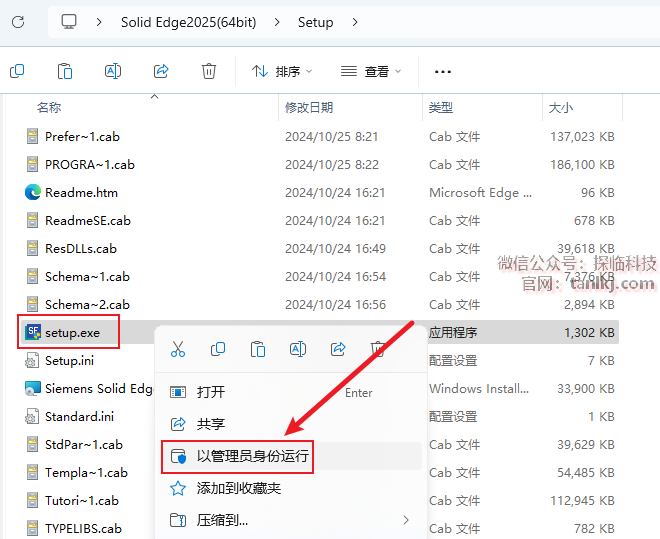Open the 排序 sort dropdown
The height and width of the screenshot is (539, 660).
282,72
